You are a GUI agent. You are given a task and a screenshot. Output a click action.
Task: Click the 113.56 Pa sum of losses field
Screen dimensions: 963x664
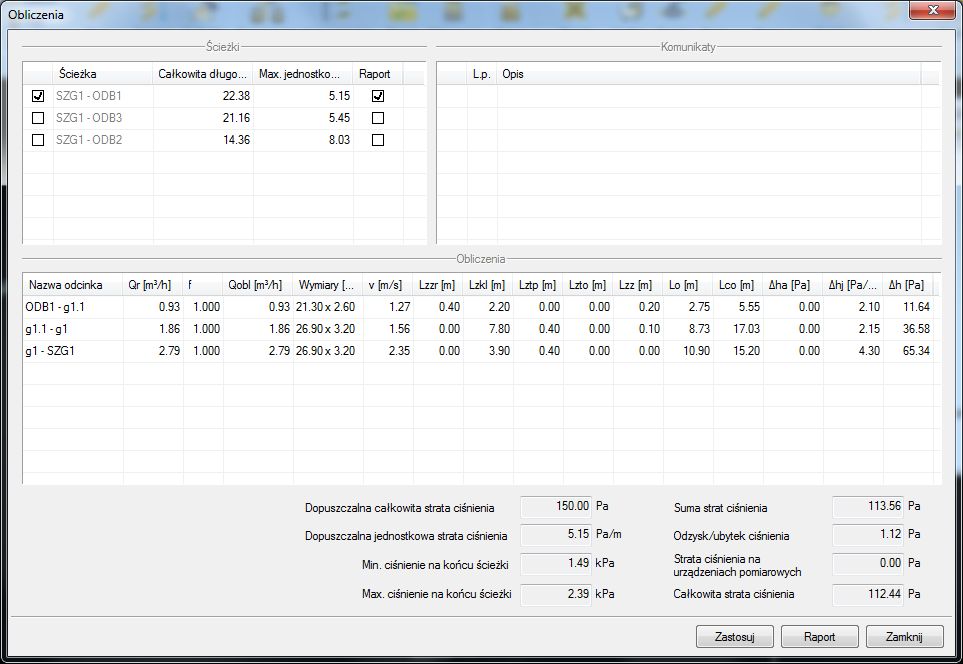[x=868, y=507]
